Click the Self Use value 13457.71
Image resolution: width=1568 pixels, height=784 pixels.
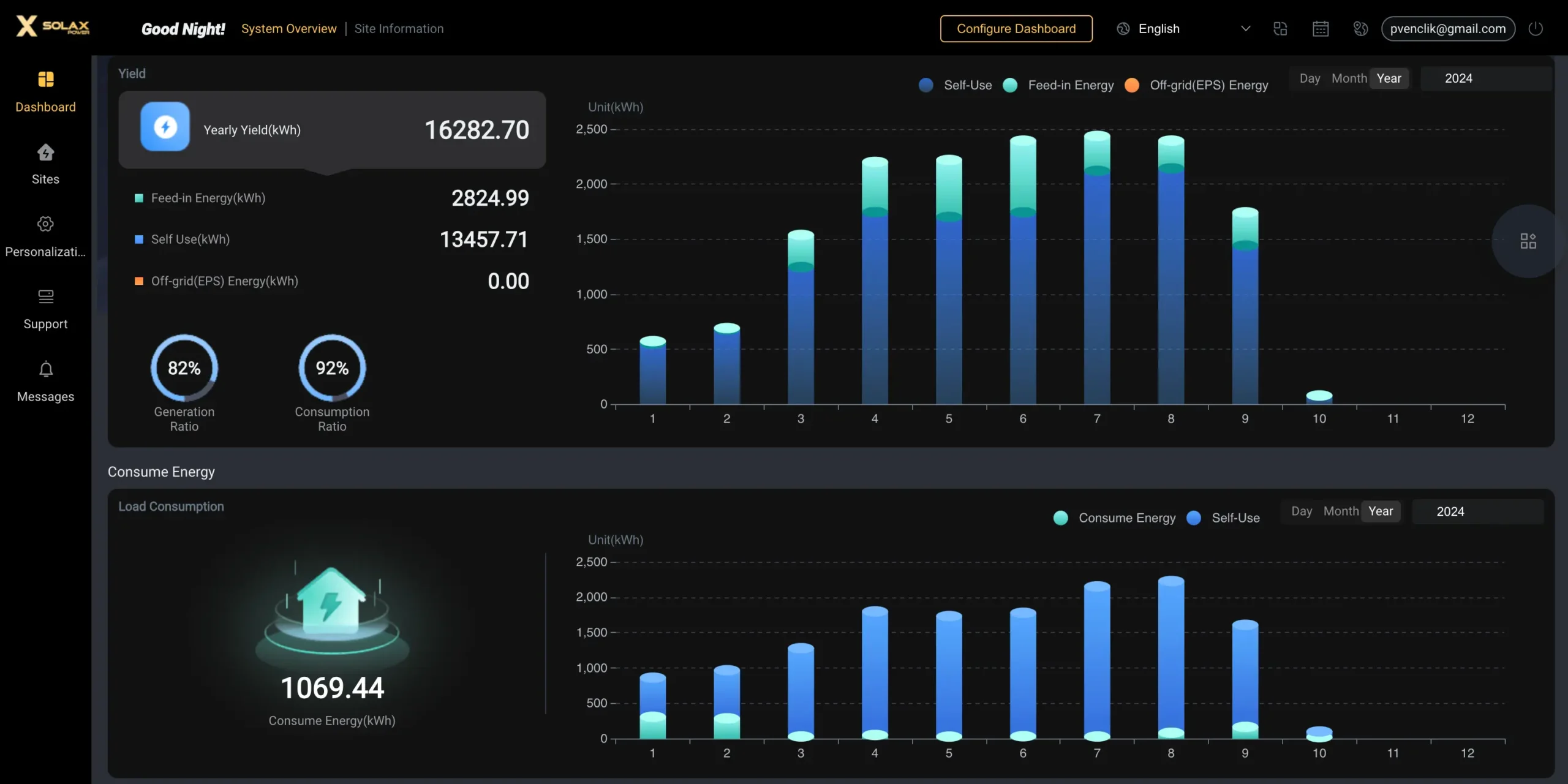click(484, 239)
